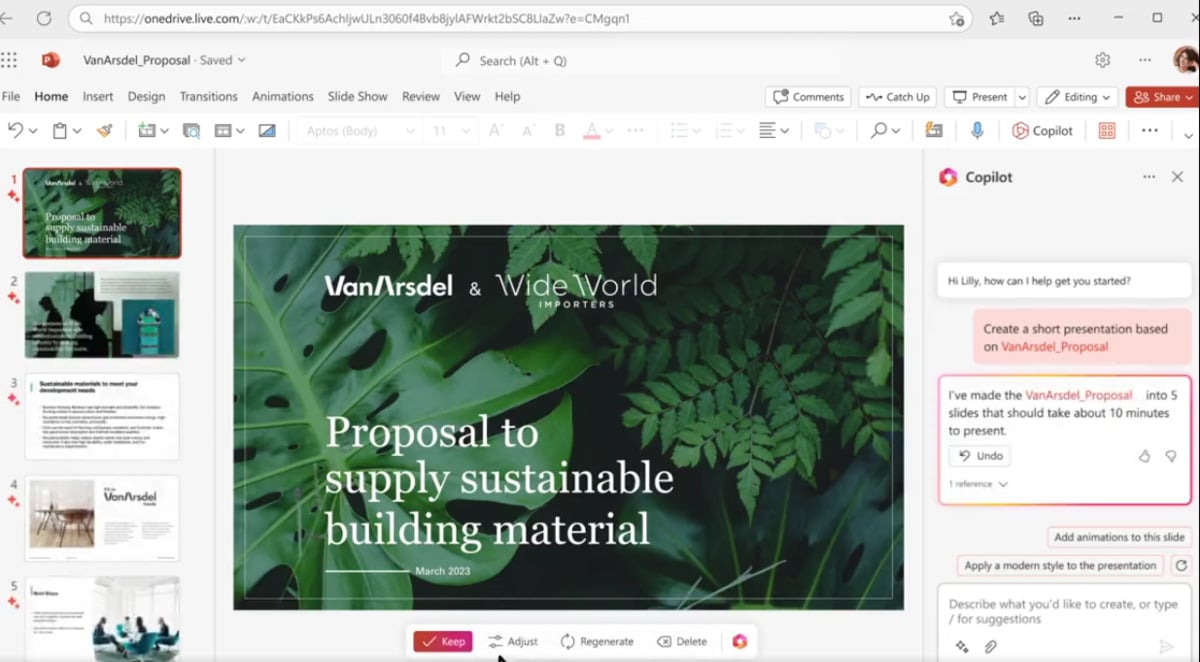Select the Format Painter brush
1200x662 pixels.
click(104, 131)
